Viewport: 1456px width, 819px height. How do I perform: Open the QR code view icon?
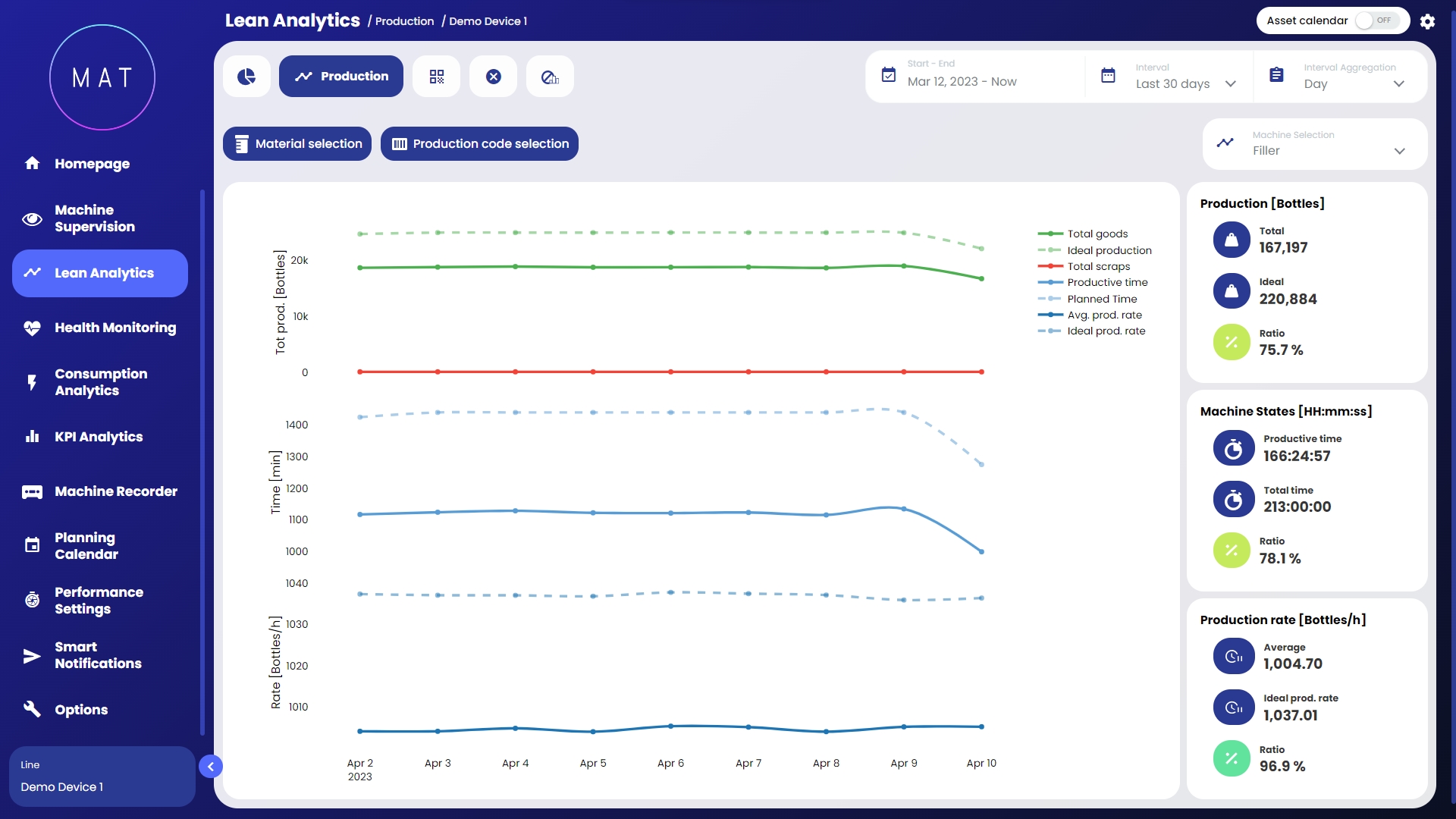436,77
